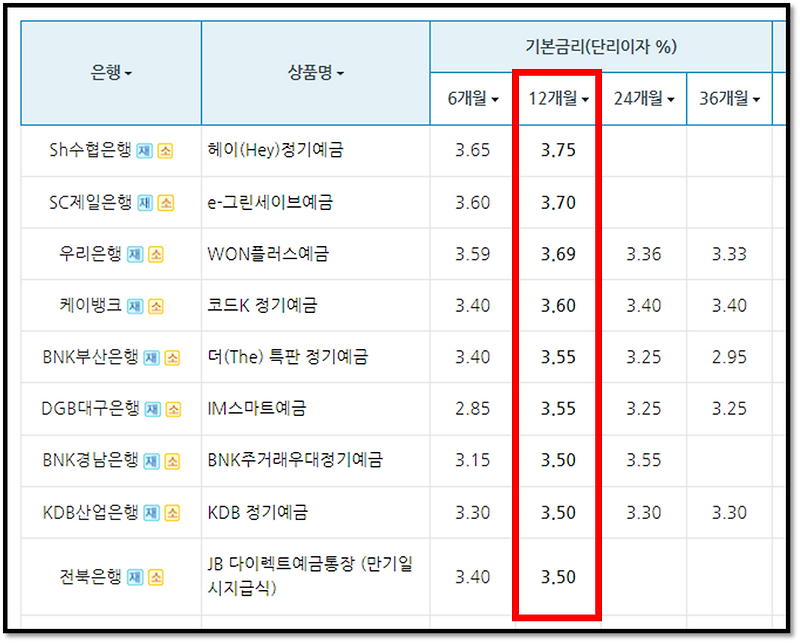This screenshot has width=800, height=643.
Task: Select the e-그린세이브예금 product name
Action: [270, 202]
